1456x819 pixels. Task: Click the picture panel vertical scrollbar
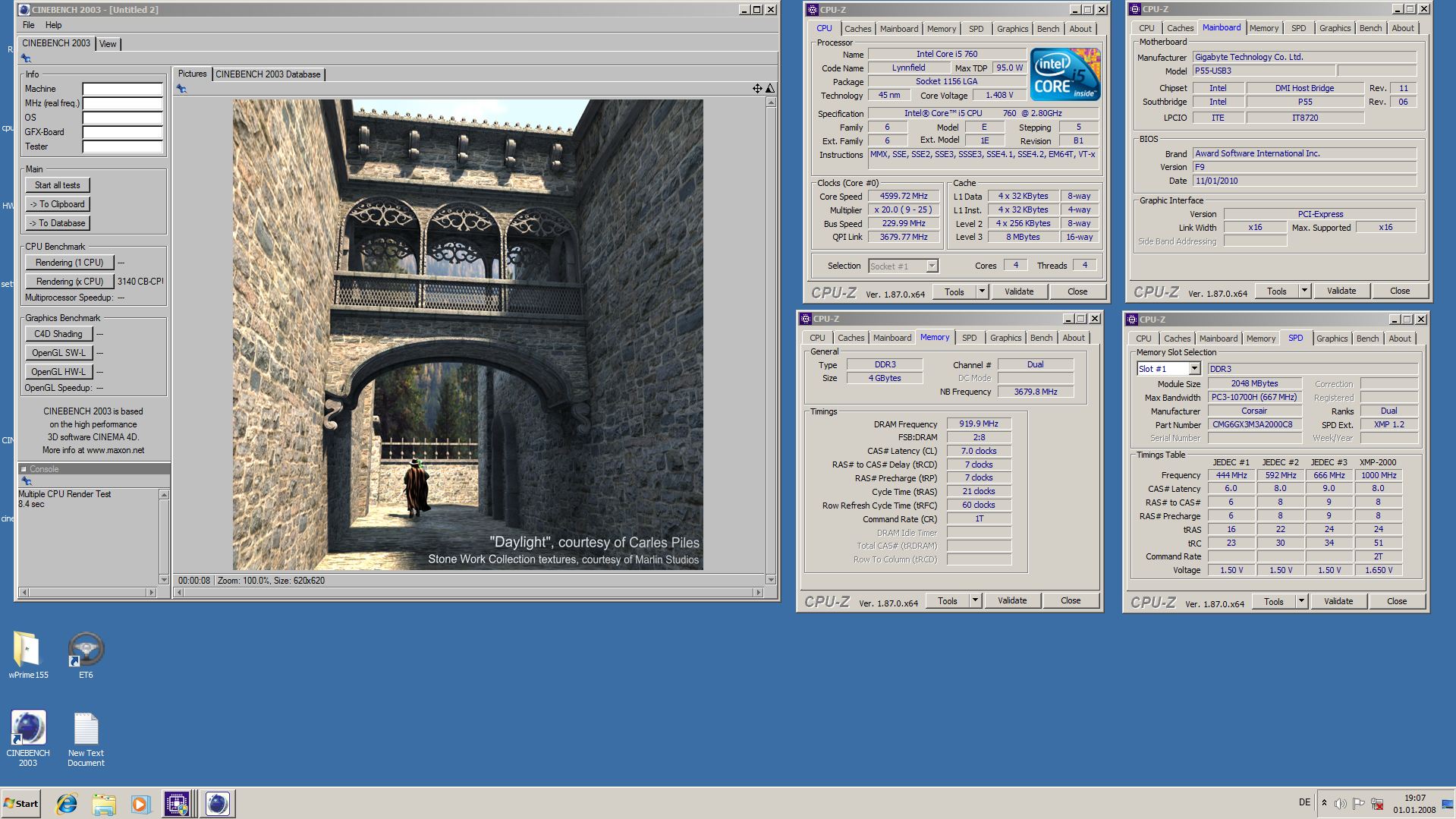(771, 340)
